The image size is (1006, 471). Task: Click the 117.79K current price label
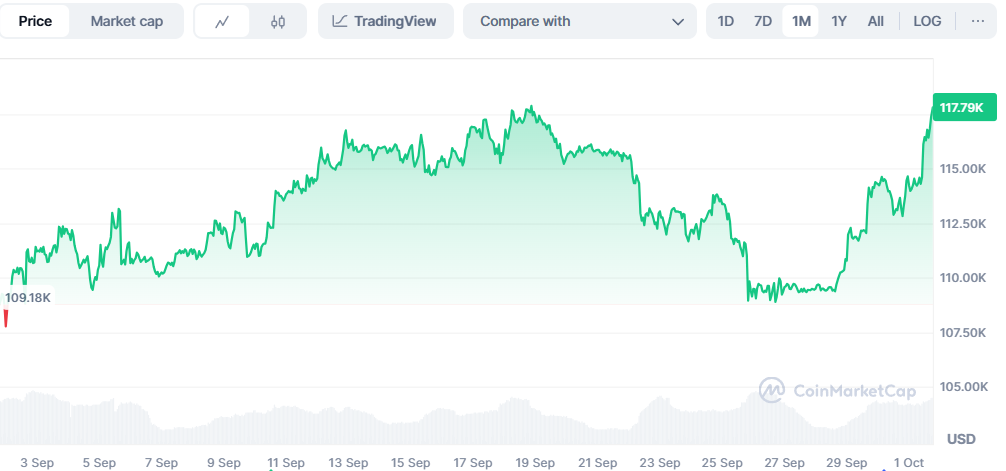[961, 107]
